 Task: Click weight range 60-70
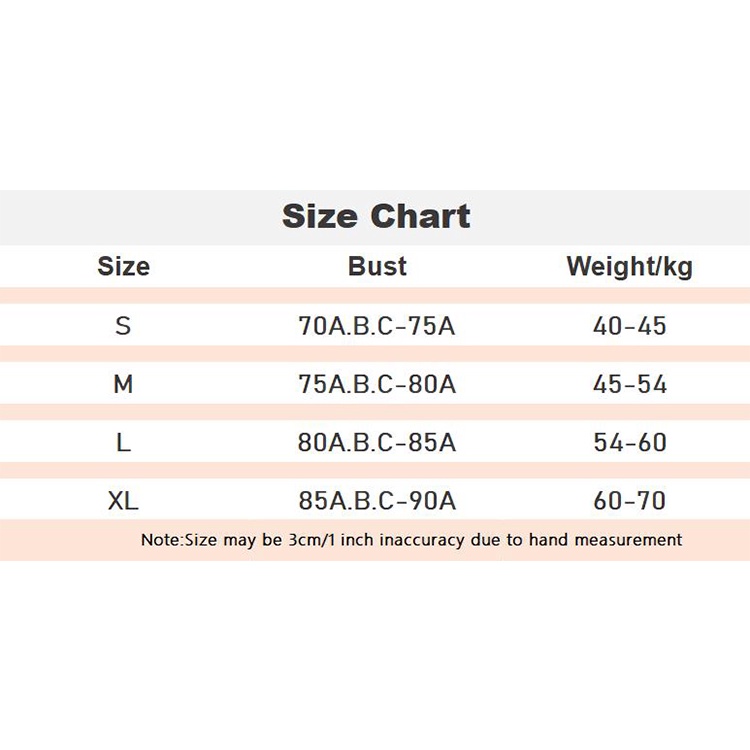(x=629, y=501)
